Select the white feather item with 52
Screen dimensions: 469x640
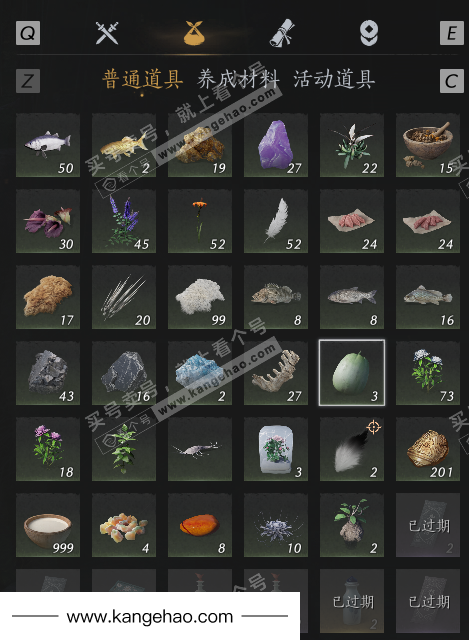[276, 221]
